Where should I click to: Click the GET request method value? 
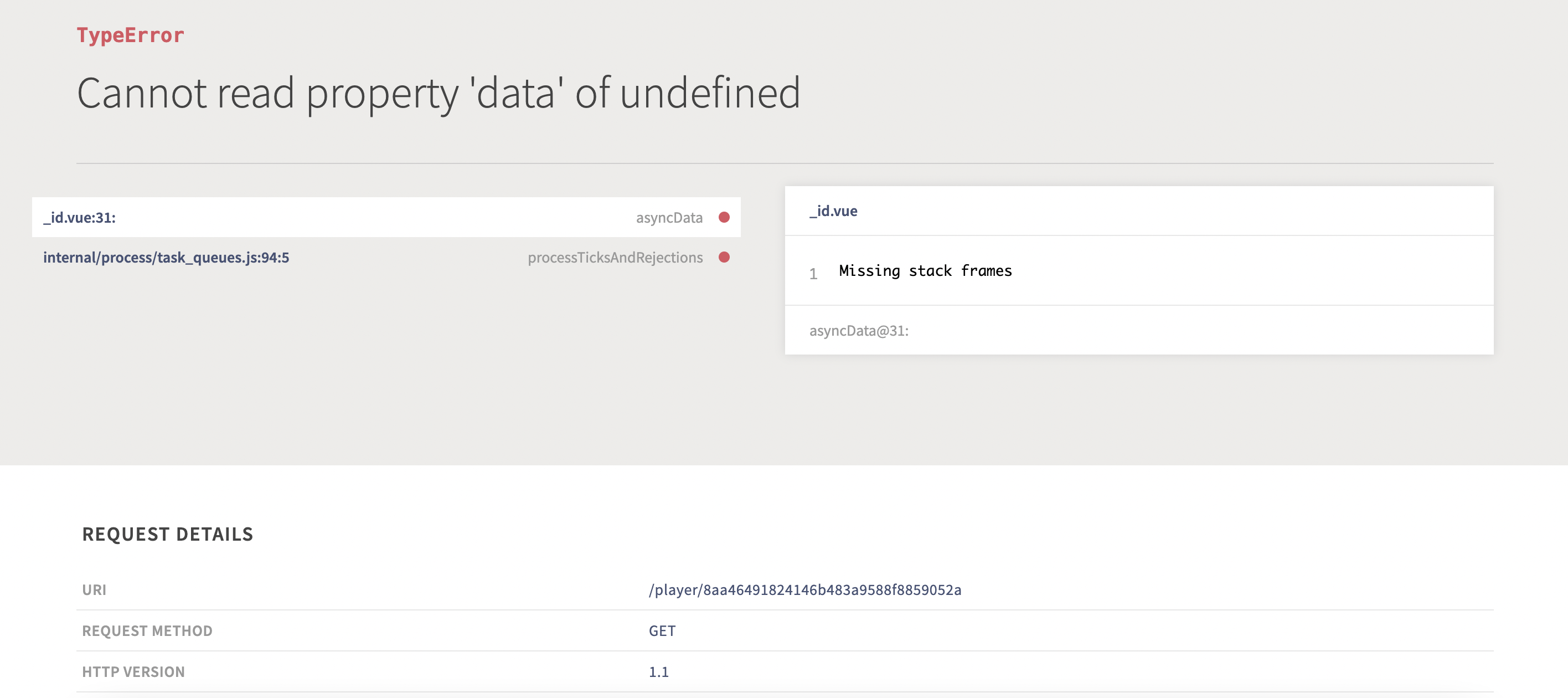click(661, 630)
